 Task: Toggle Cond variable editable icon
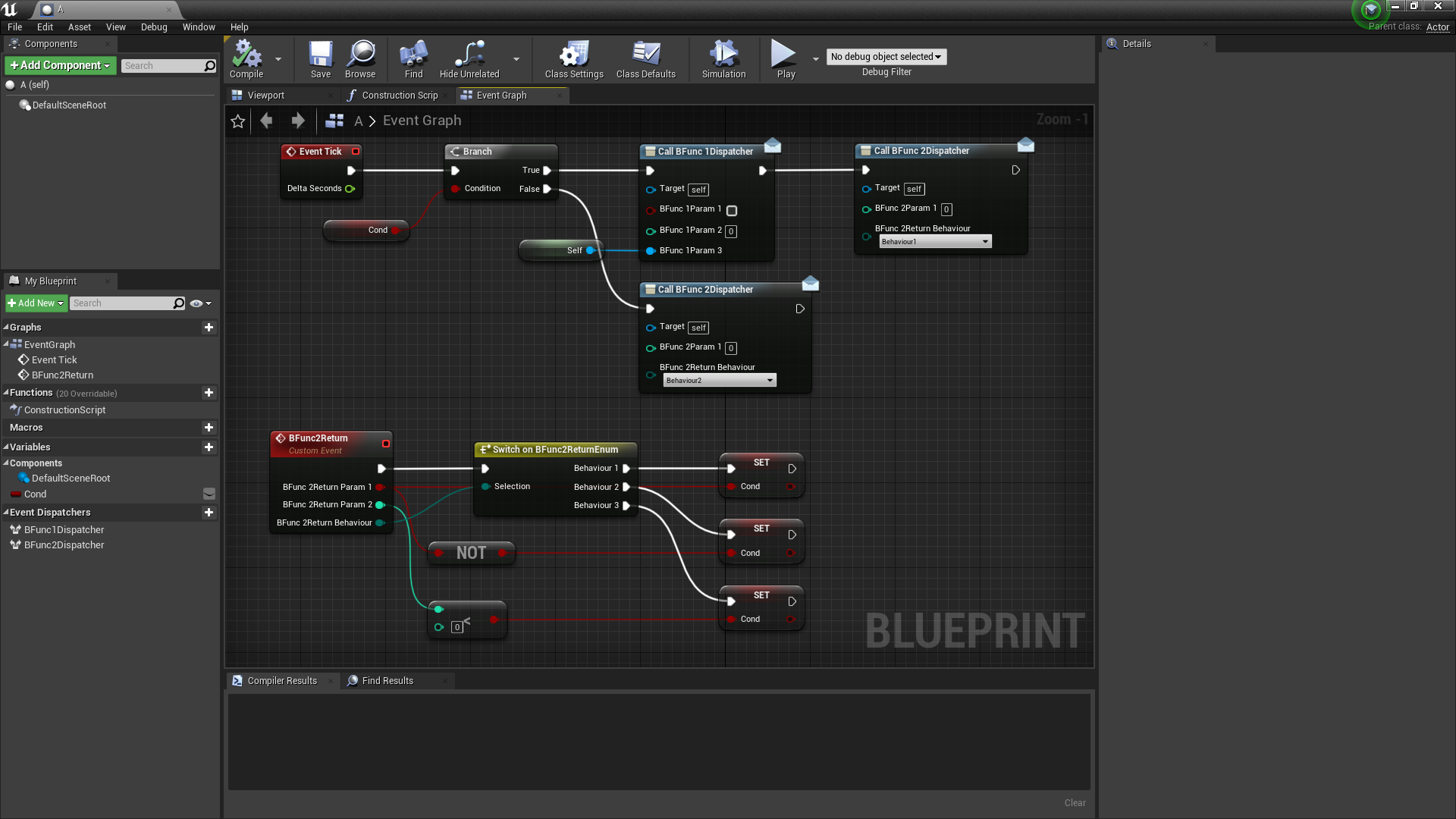209,494
